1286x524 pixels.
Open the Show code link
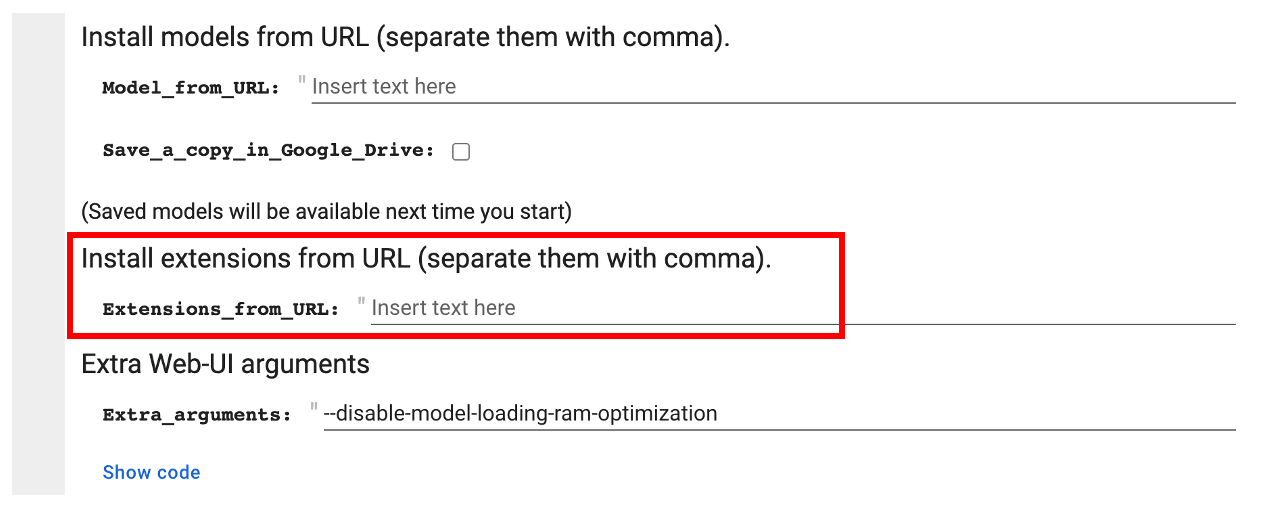151,472
